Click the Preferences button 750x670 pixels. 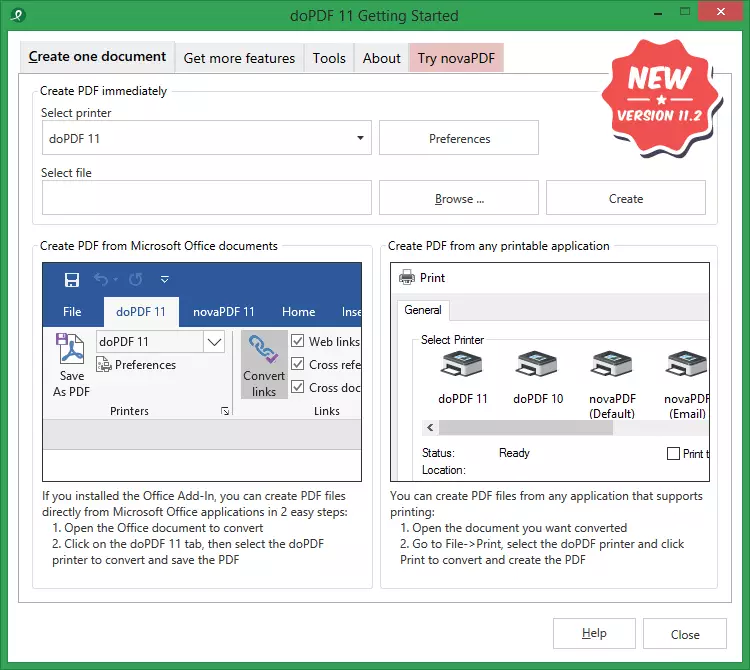click(x=459, y=138)
